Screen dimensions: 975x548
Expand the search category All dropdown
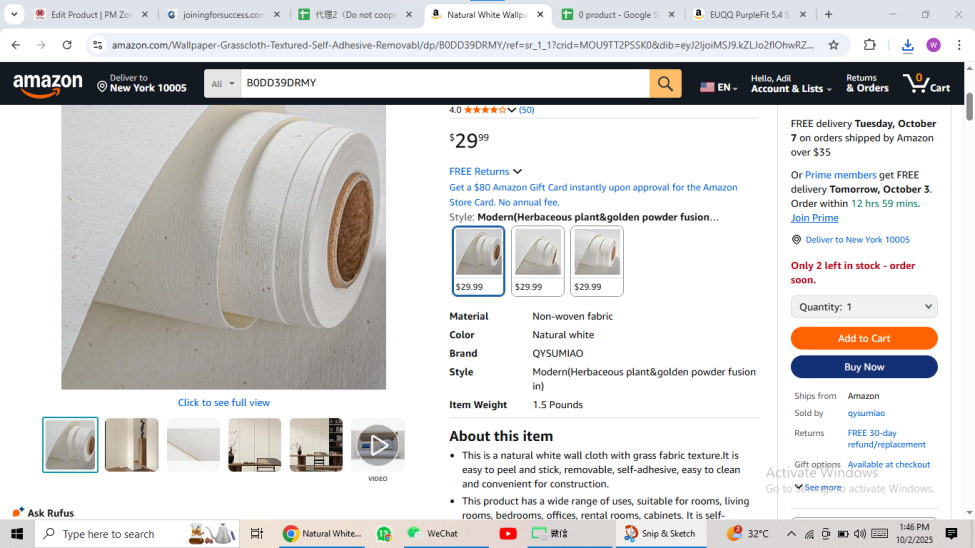click(x=223, y=83)
